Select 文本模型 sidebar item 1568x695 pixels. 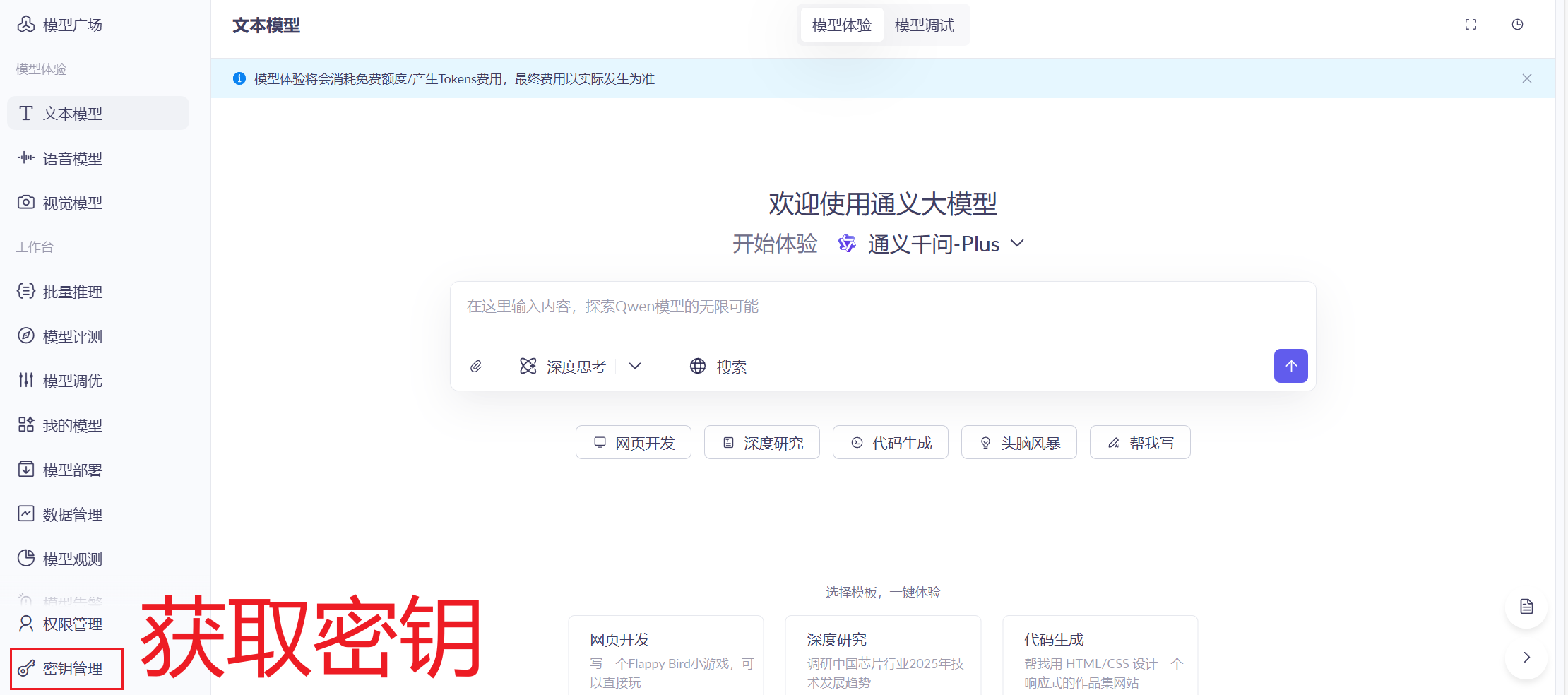[98, 114]
